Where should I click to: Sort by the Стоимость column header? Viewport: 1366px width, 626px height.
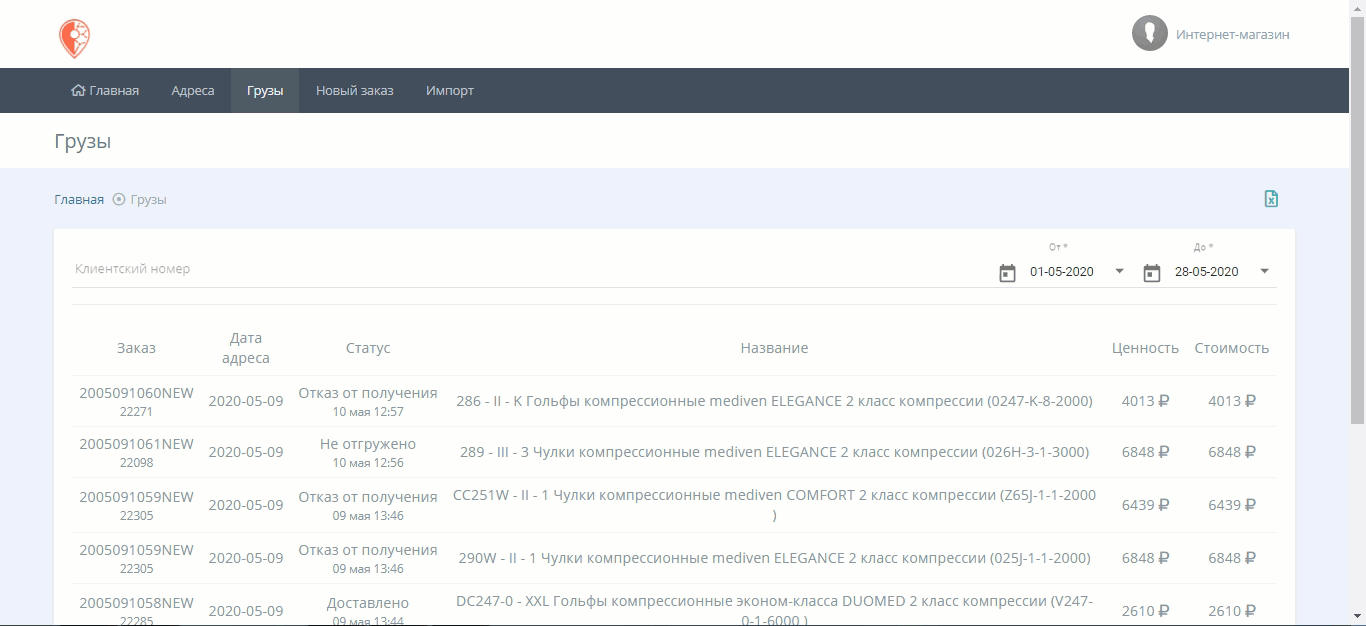coord(1232,348)
